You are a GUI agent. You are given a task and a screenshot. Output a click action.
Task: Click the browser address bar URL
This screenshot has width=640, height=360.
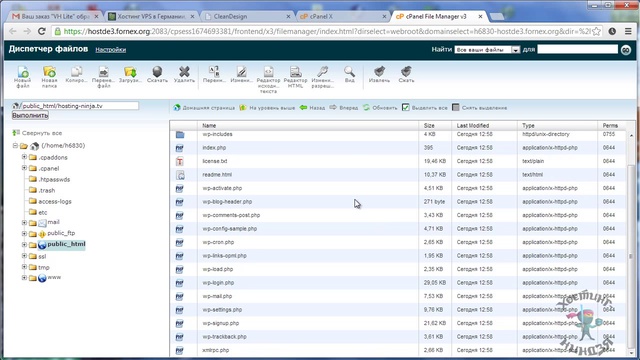click(x=327, y=31)
